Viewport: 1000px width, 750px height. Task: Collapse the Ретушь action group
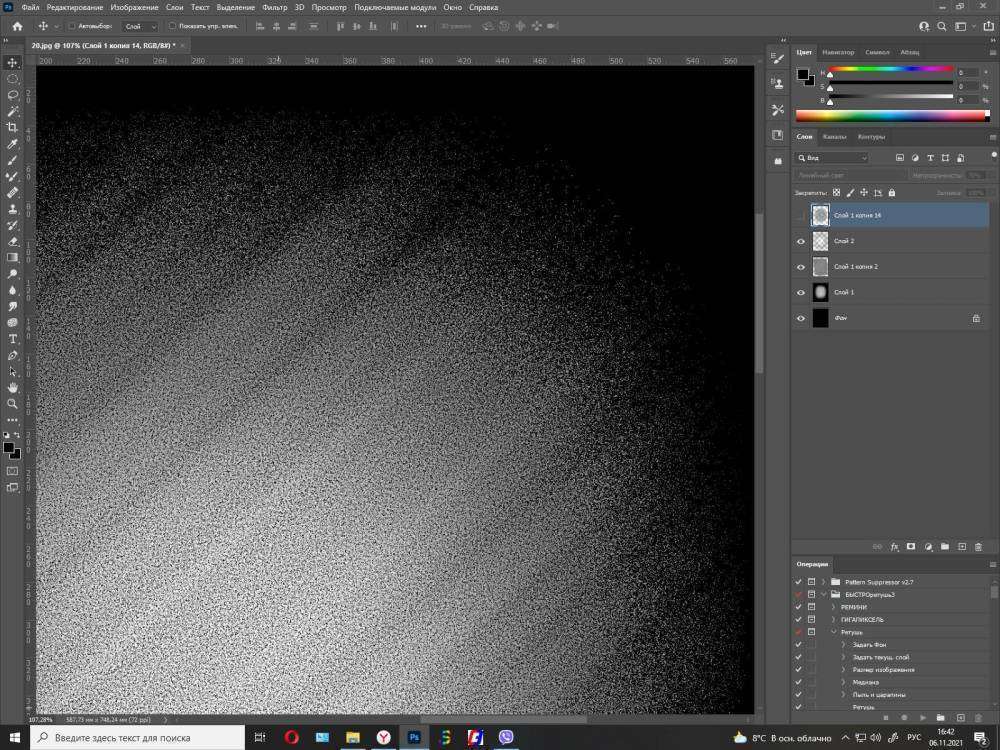coord(833,632)
